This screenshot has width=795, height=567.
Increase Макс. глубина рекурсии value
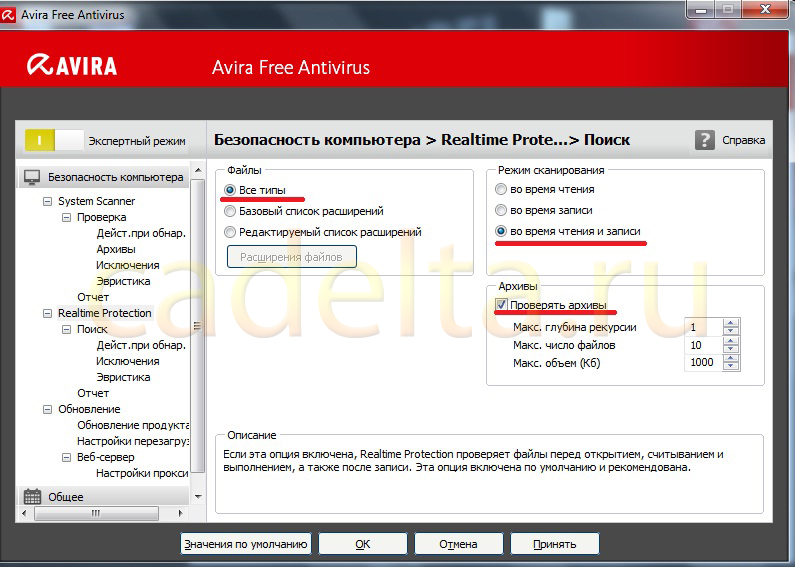click(x=731, y=323)
